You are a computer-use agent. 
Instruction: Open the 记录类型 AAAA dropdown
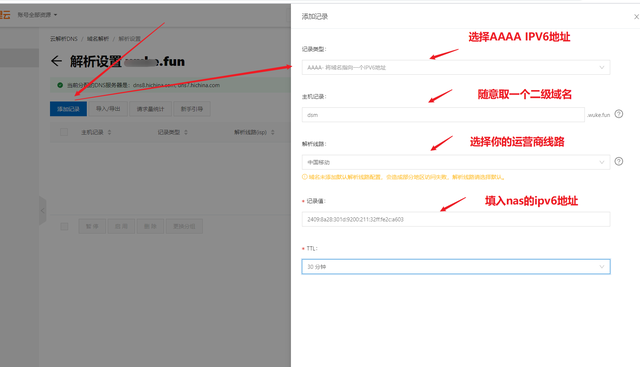(456, 67)
